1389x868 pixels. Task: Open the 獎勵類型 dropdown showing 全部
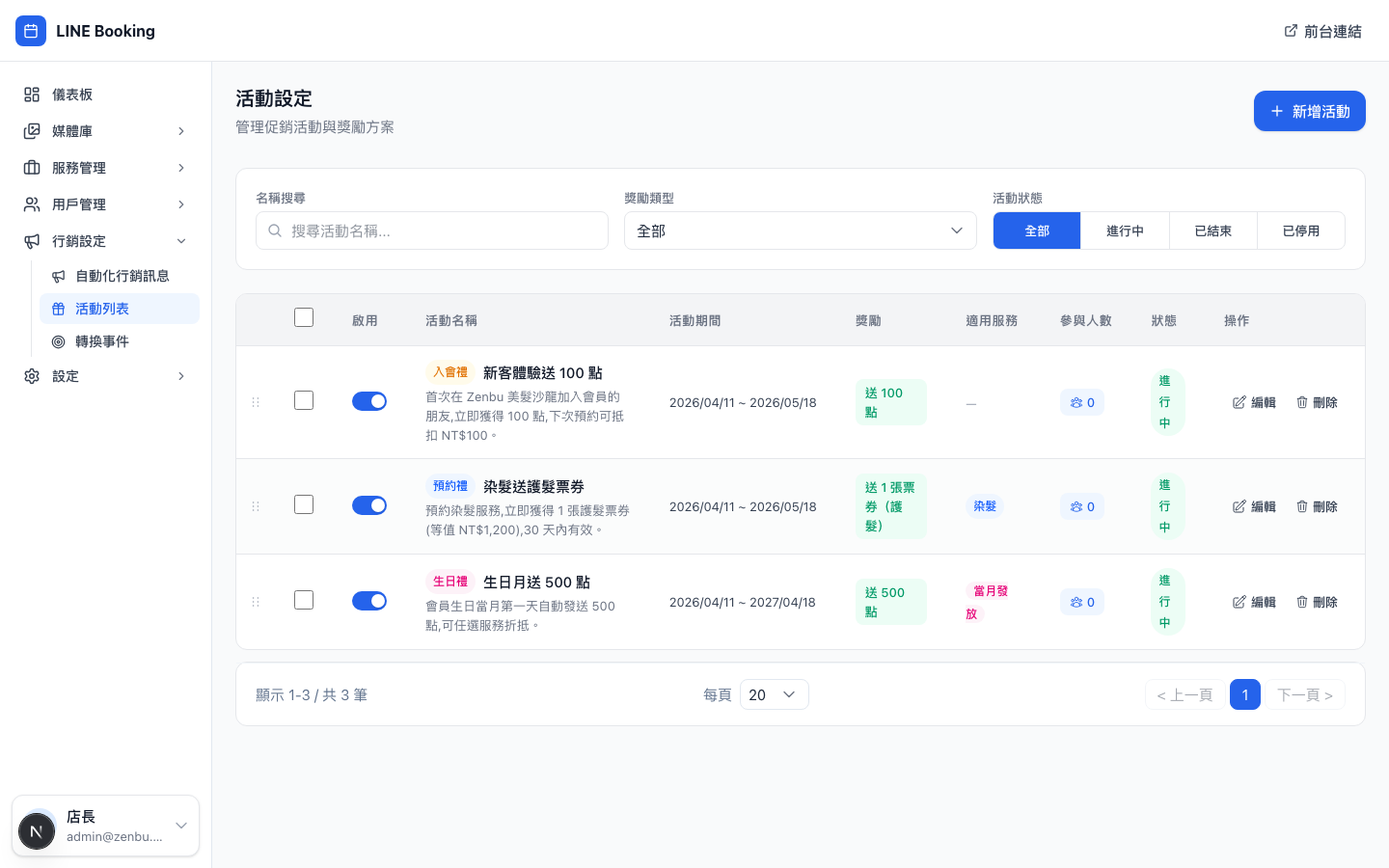(x=800, y=231)
